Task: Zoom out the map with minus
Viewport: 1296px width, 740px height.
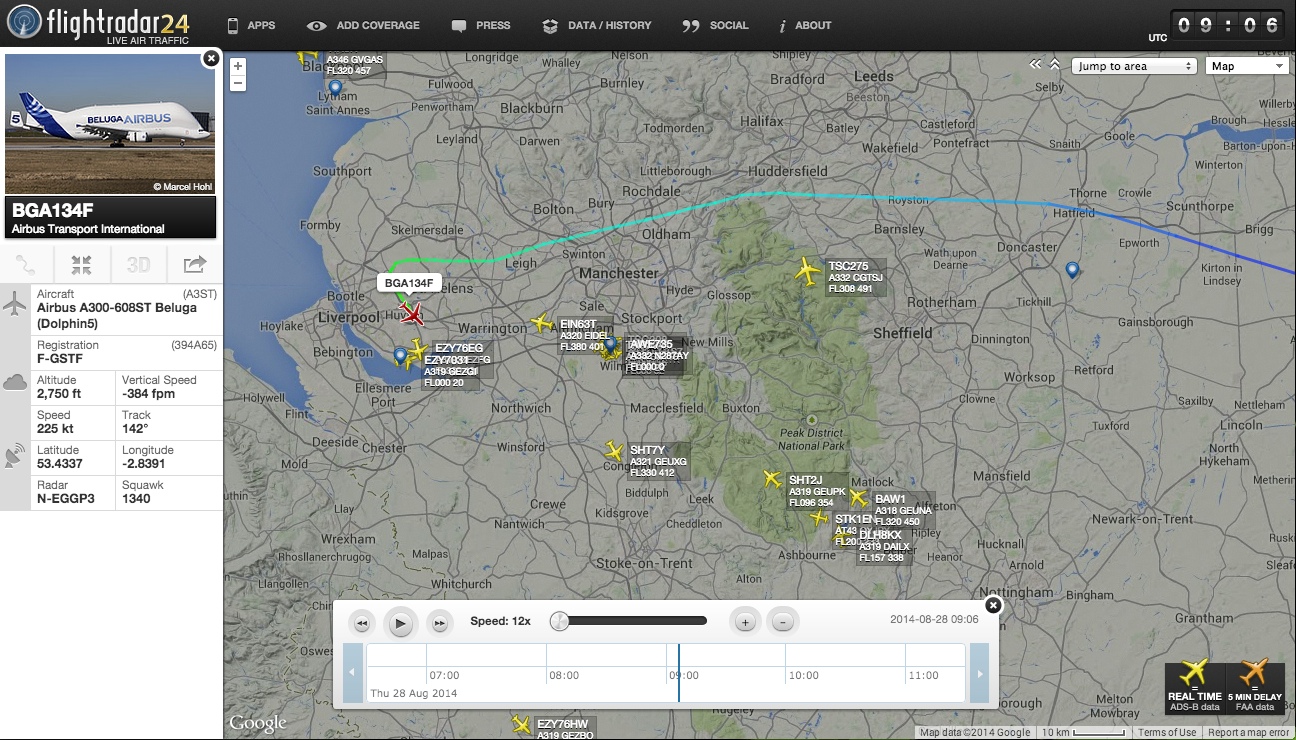Action: click(x=238, y=84)
